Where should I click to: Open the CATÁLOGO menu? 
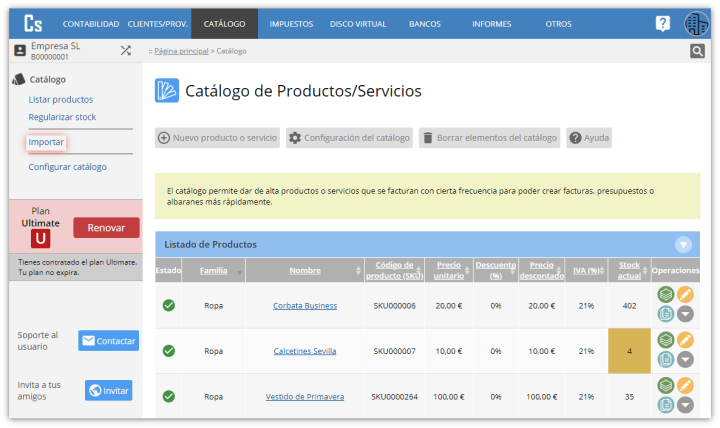click(225, 24)
